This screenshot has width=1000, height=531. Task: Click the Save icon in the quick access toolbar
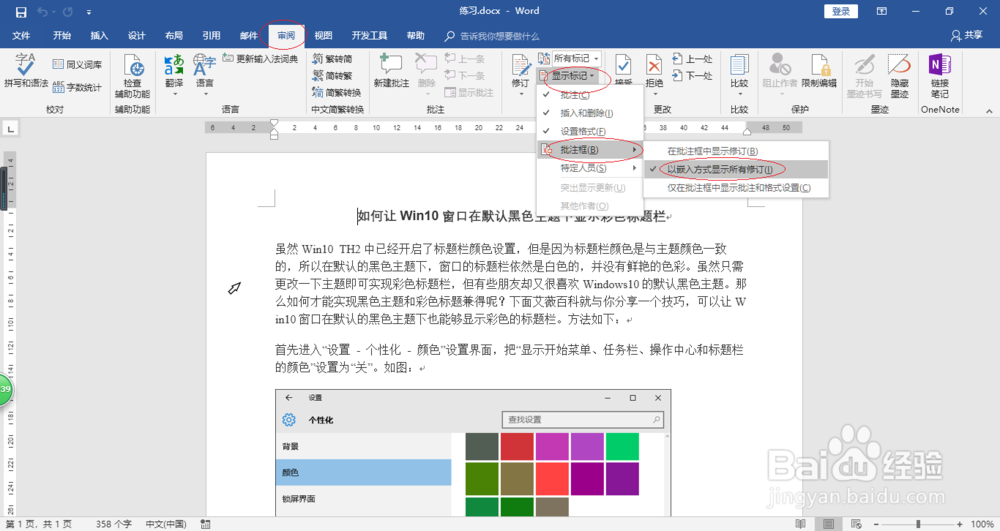click(21, 11)
